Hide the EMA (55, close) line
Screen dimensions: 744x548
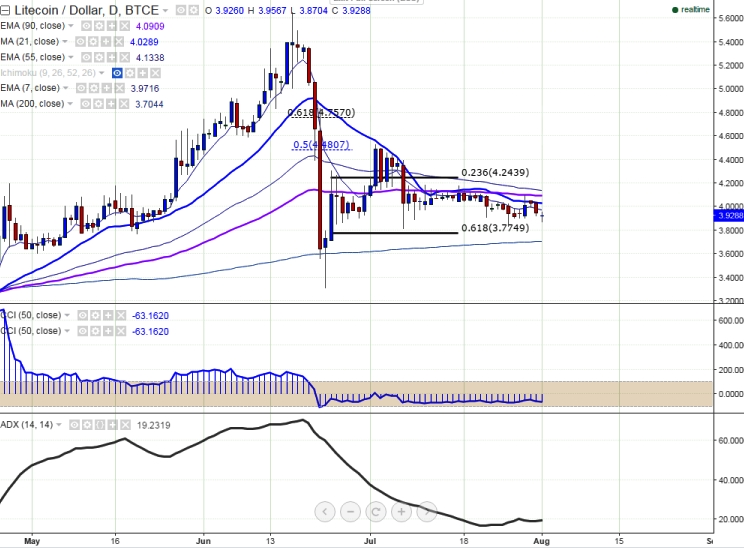tap(84, 57)
